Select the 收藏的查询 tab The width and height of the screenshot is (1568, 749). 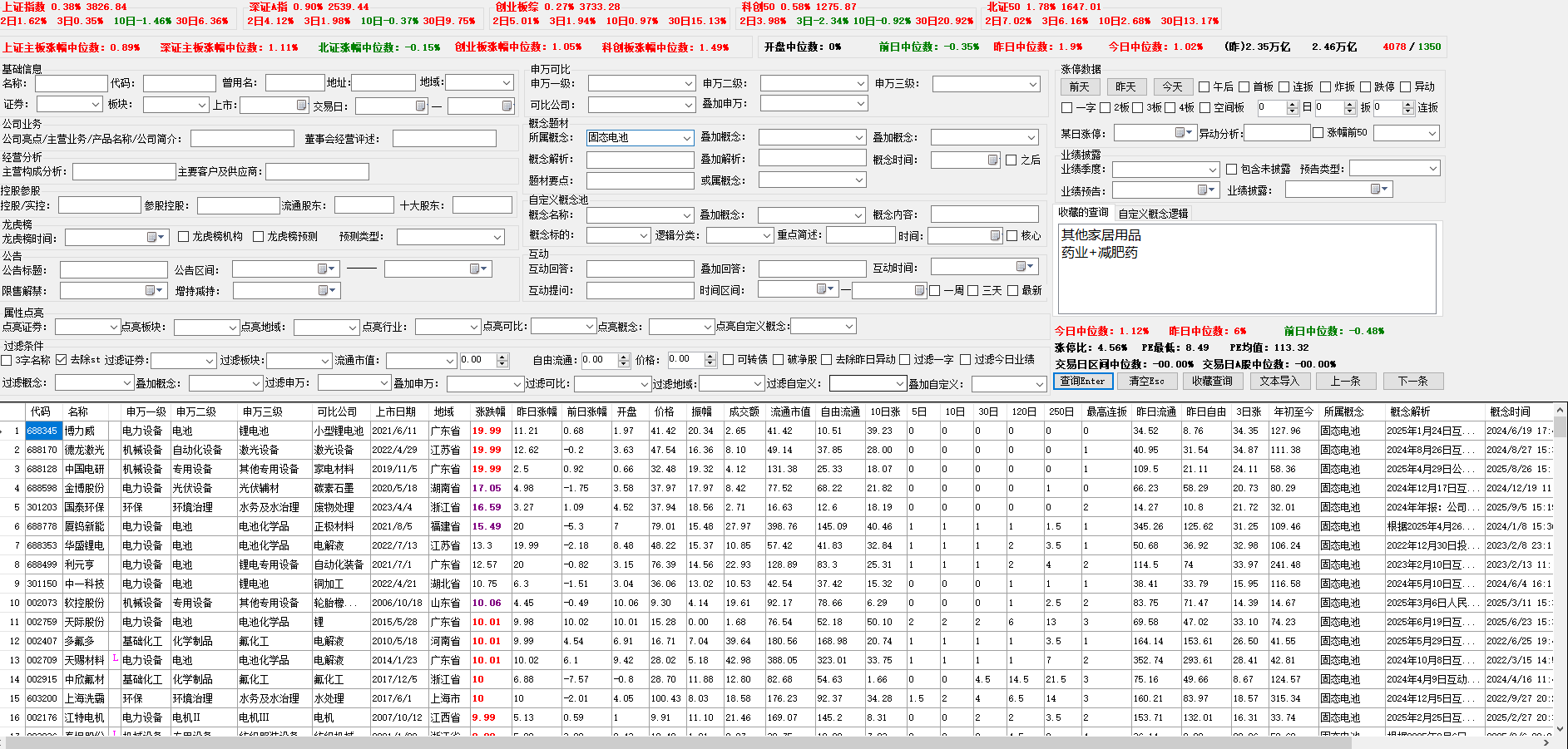[1083, 213]
